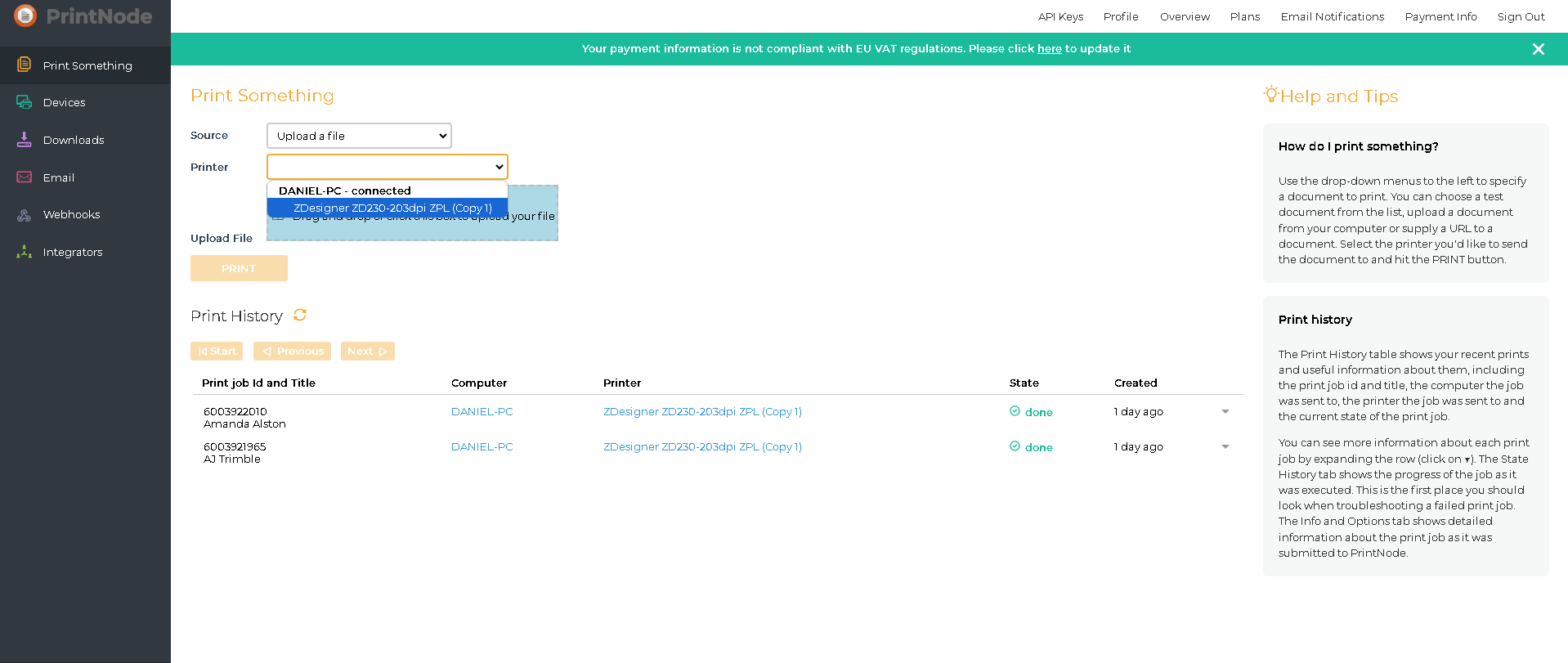Refresh the Print History list
This screenshot has width=1568, height=663.
click(x=300, y=316)
